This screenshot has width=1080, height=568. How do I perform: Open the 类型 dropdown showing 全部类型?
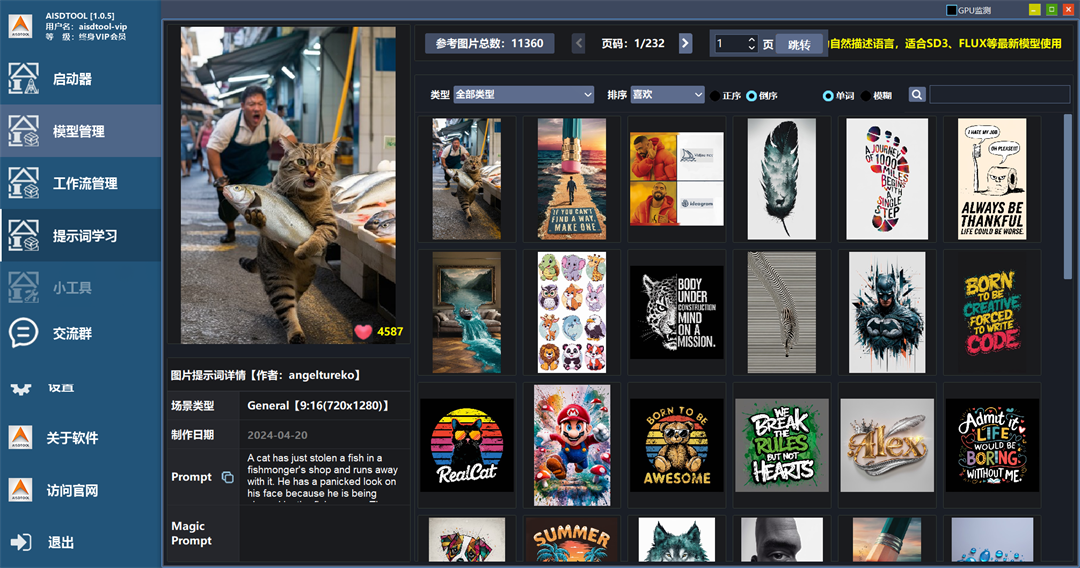(x=523, y=95)
